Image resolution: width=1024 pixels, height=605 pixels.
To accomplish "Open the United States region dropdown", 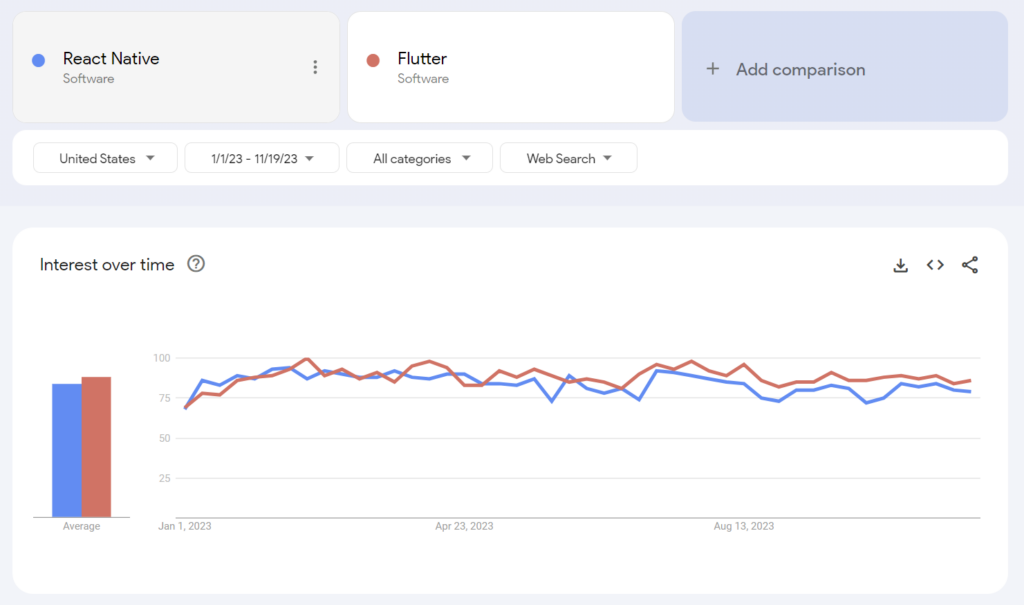I will (104, 157).
